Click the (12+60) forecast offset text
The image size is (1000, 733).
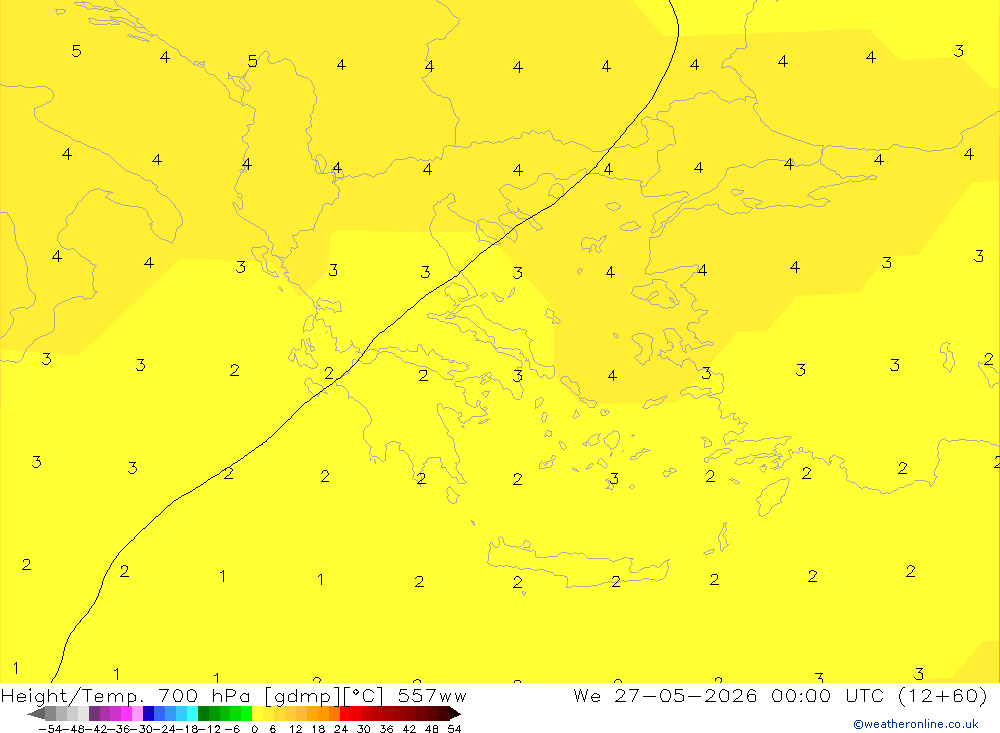[x=943, y=695]
